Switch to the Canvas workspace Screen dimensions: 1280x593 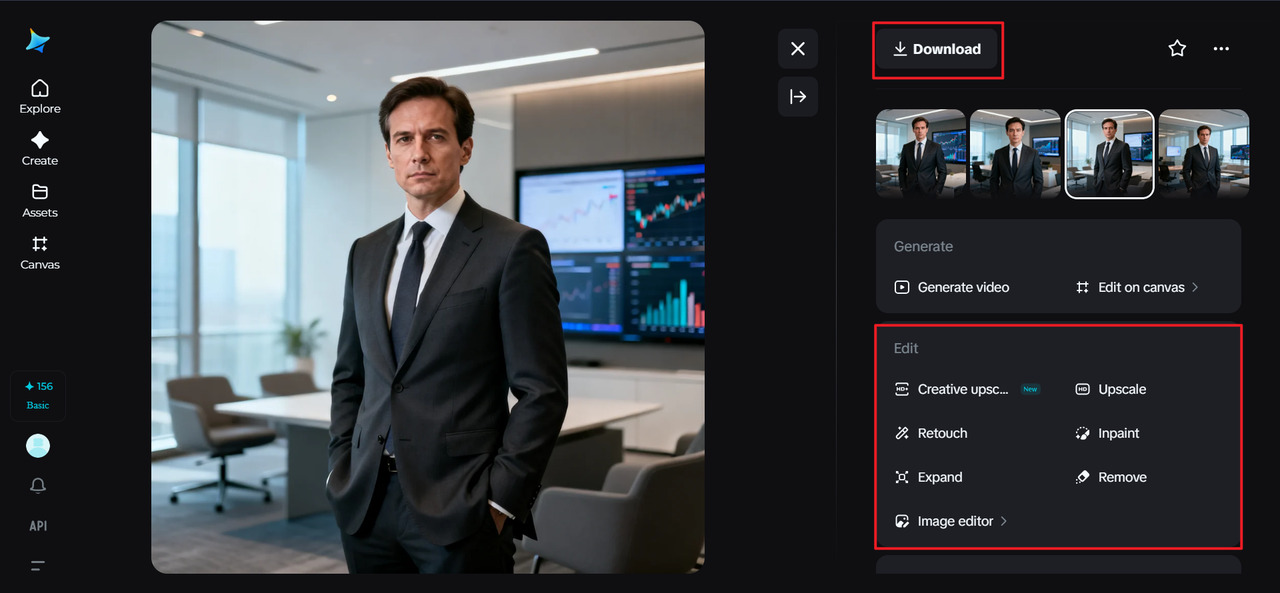click(40, 252)
